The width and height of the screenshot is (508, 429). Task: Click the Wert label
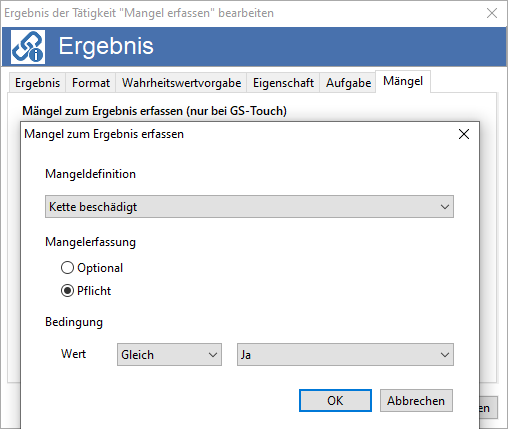pos(73,354)
